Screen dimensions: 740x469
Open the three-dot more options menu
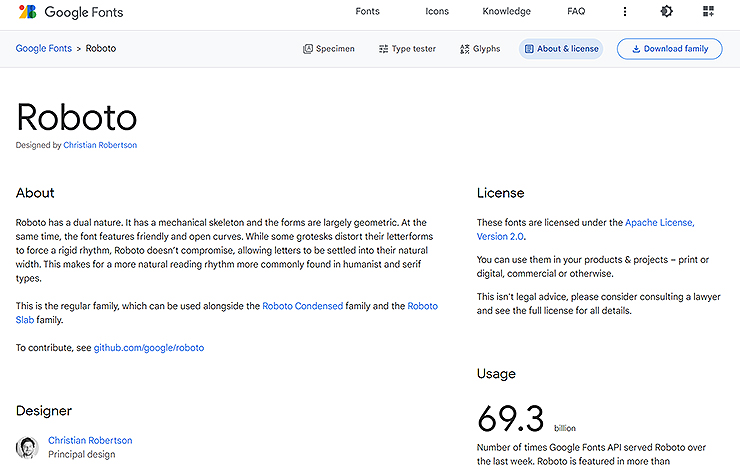(x=625, y=11)
